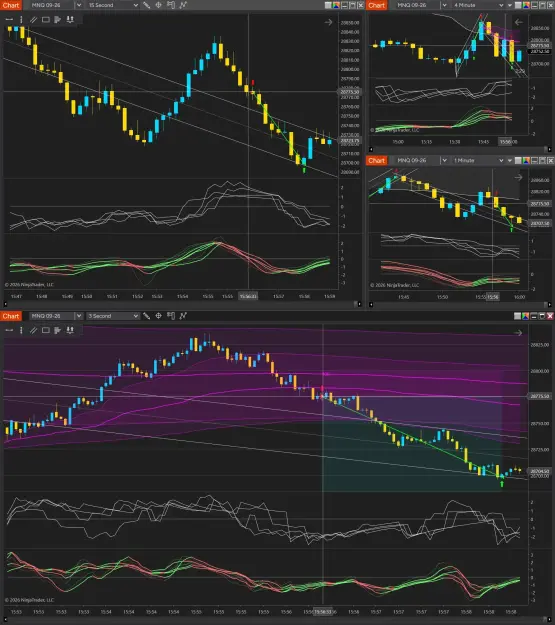The width and height of the screenshot is (555, 625).
Task: Click the 20775.50 price marker on 3 Second chart
Action: (x=540, y=396)
